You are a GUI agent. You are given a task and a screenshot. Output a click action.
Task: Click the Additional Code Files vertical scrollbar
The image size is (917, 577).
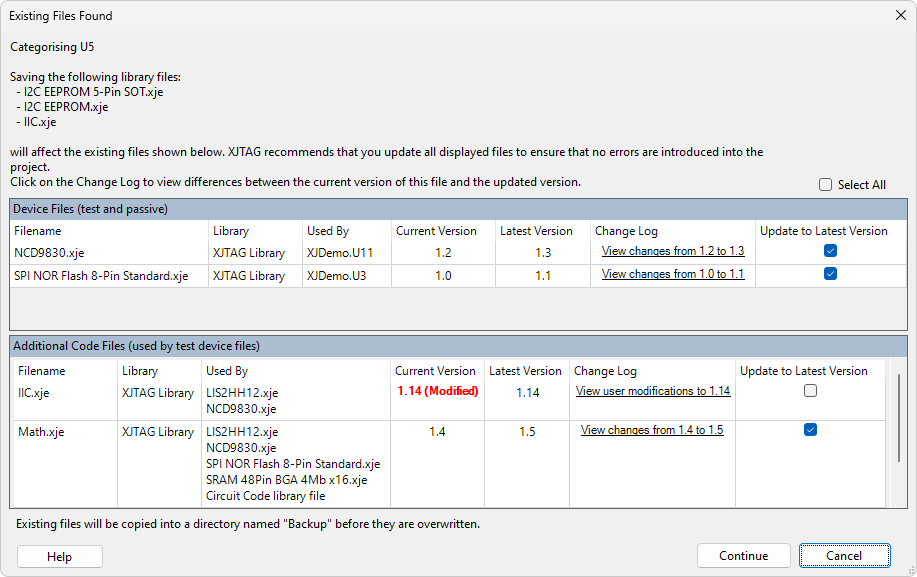pos(898,420)
